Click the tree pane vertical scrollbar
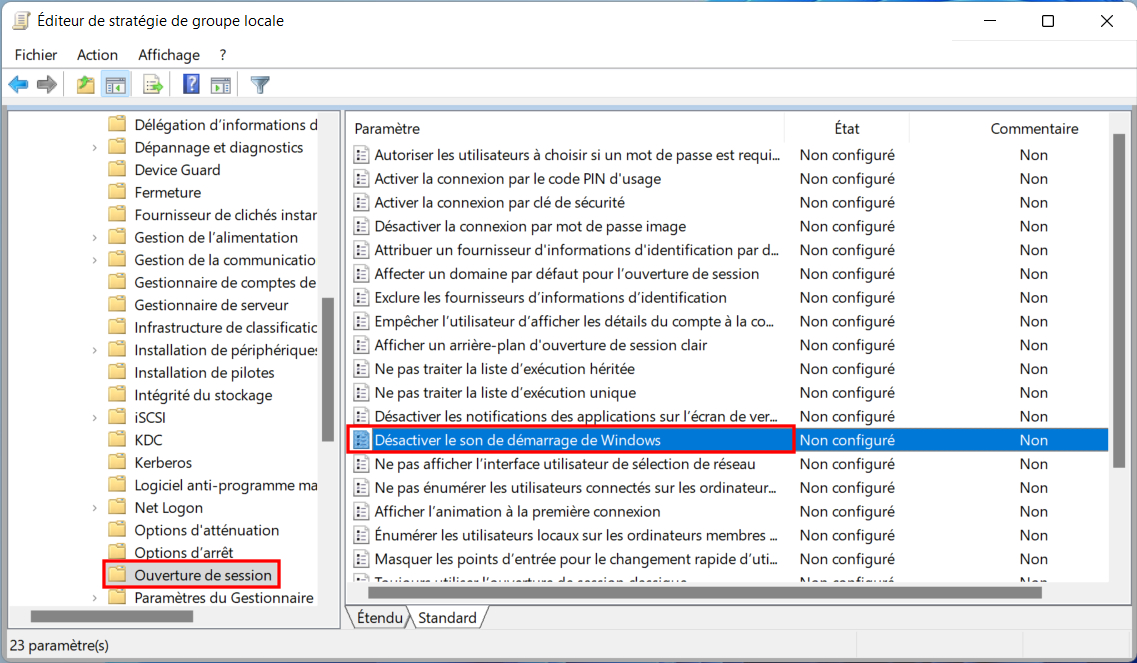Image resolution: width=1137 pixels, height=663 pixels. coord(328,369)
